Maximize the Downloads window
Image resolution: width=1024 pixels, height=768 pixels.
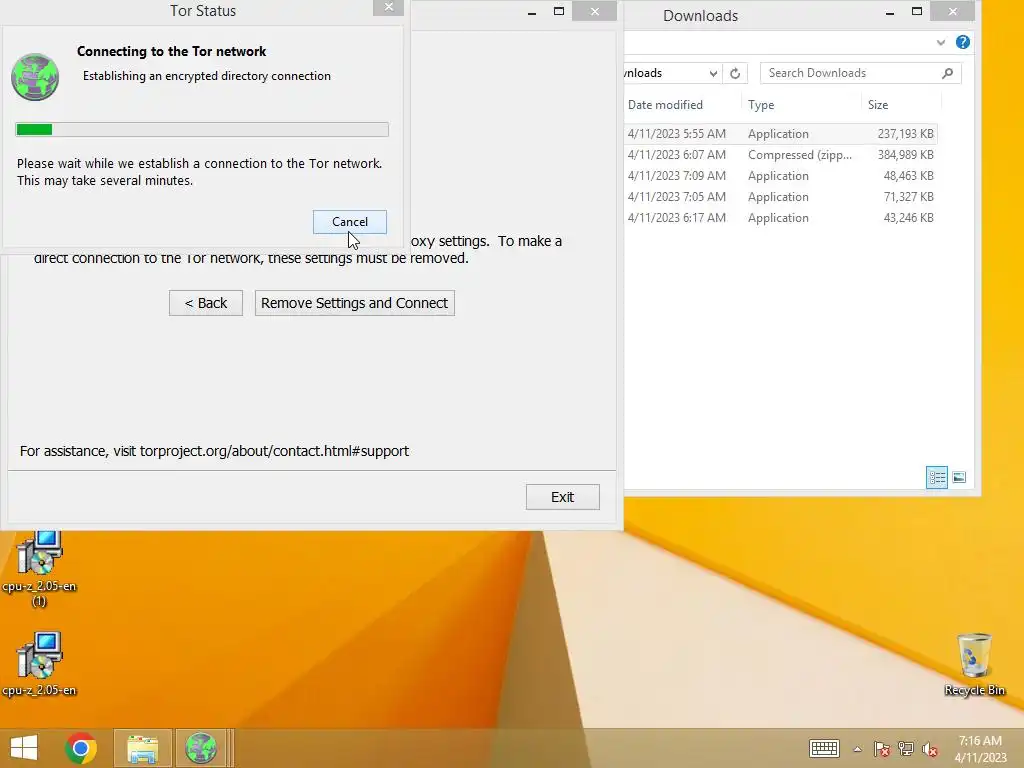click(917, 12)
